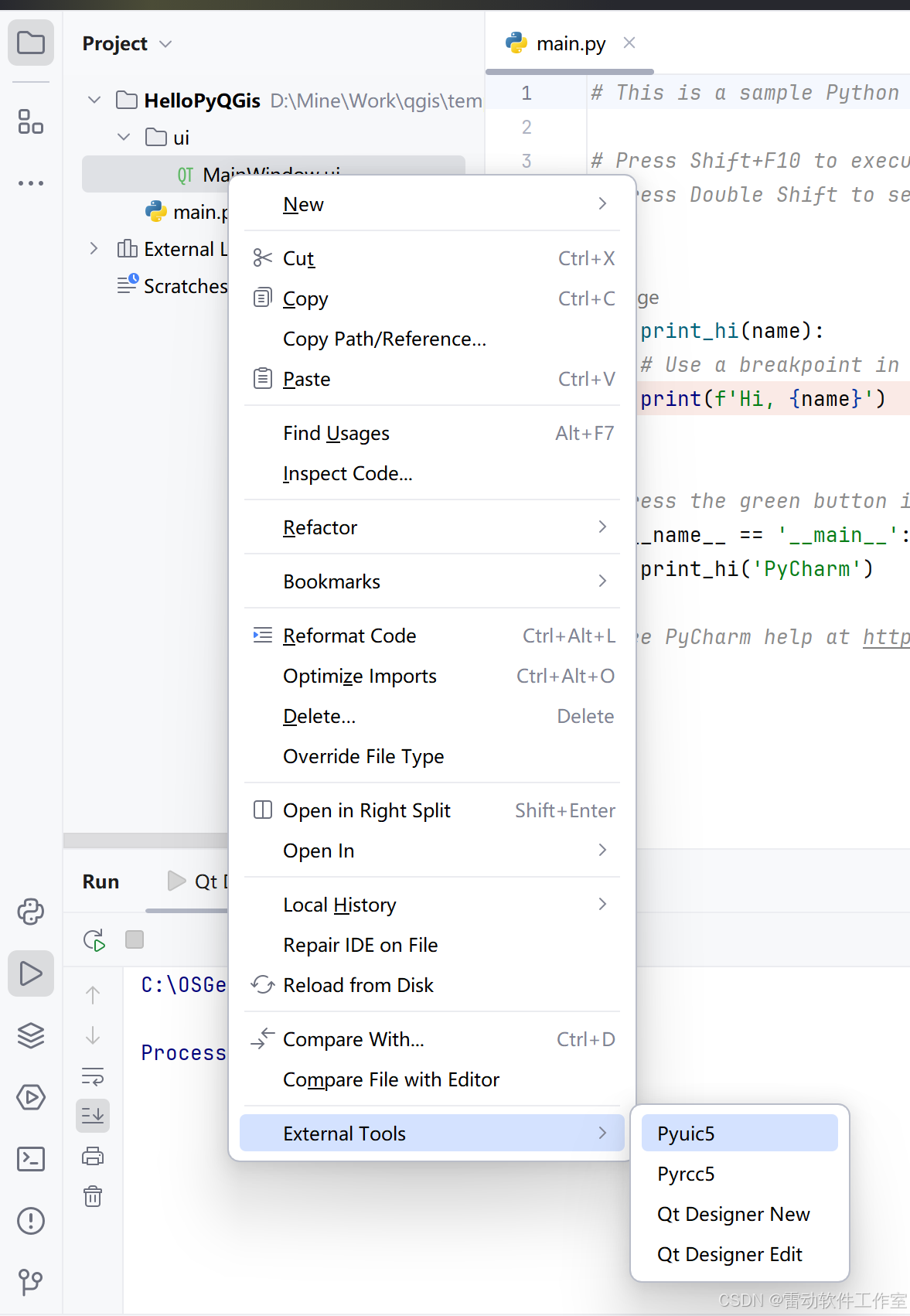Choose Delete... from the context menu
Image resolution: width=910 pixels, height=1316 pixels.
(432, 716)
